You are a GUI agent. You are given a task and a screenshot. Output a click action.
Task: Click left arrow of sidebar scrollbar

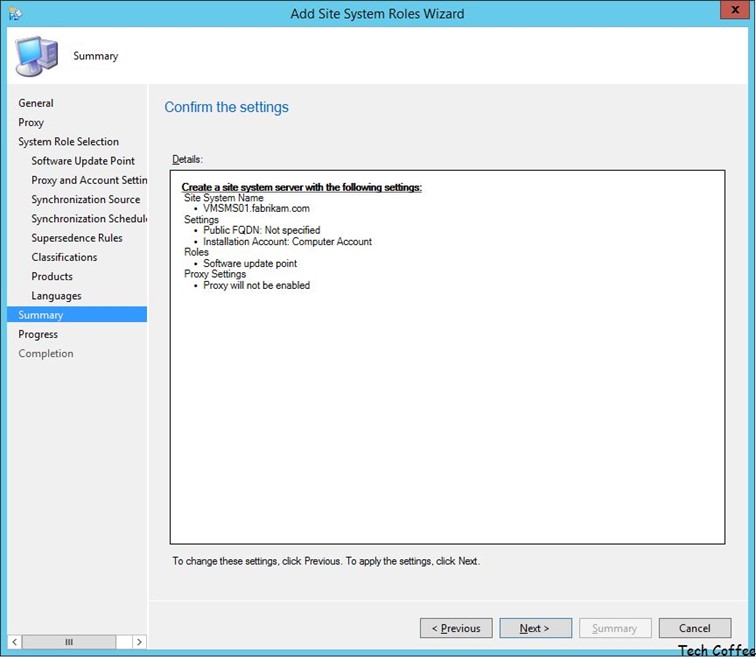pos(14,642)
